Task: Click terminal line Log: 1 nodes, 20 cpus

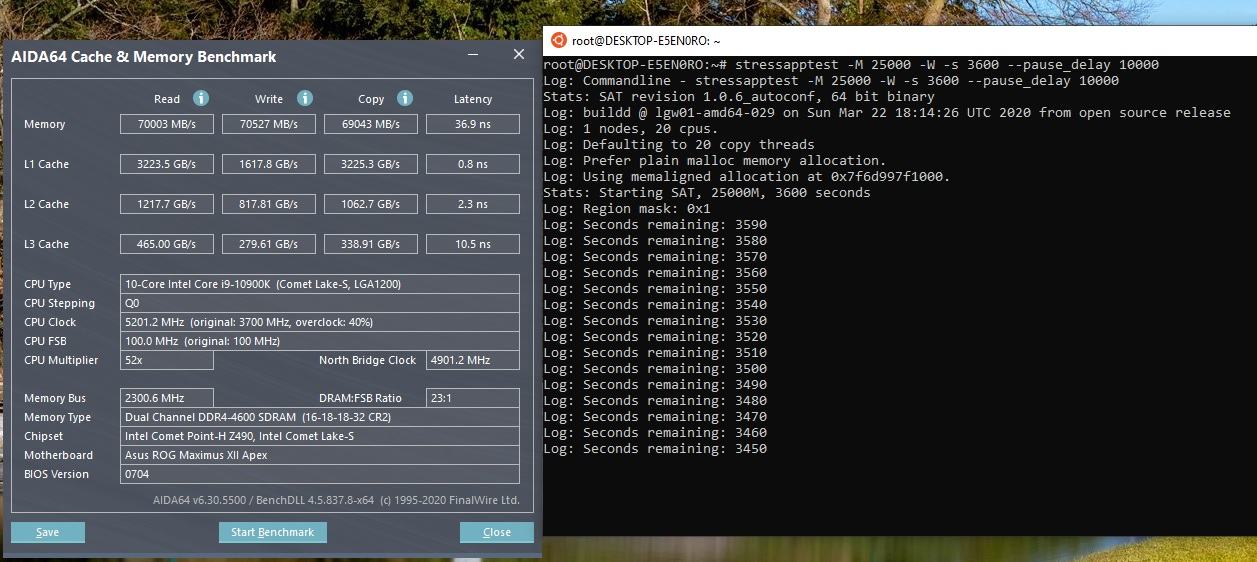Action: 631,128
